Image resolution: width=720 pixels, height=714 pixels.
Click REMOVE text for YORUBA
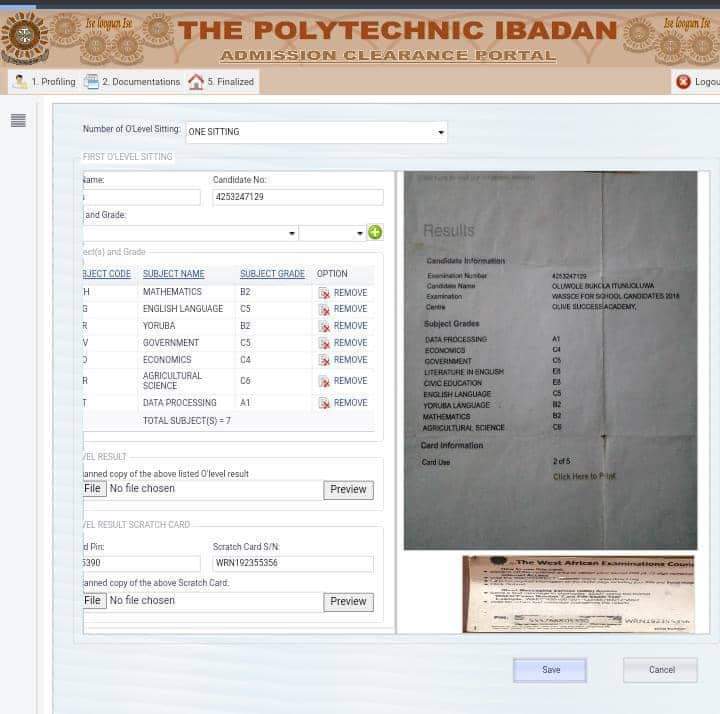350,326
